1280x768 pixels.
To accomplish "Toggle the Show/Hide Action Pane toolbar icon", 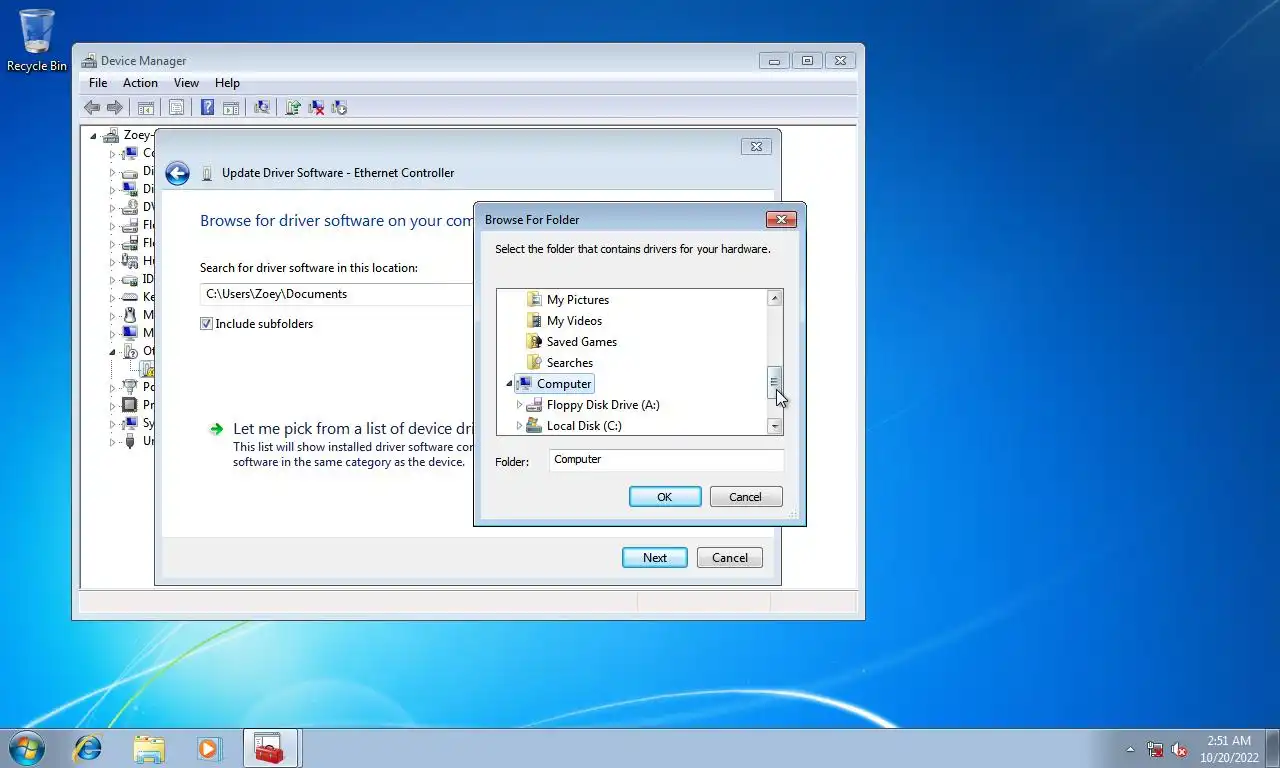I will [230, 108].
